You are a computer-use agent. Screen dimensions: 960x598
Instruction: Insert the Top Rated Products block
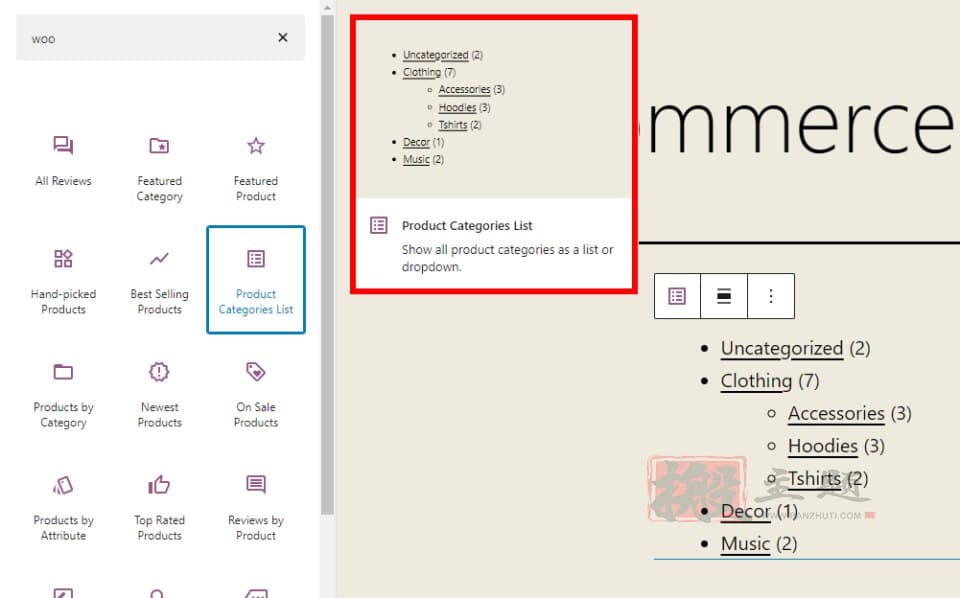159,507
